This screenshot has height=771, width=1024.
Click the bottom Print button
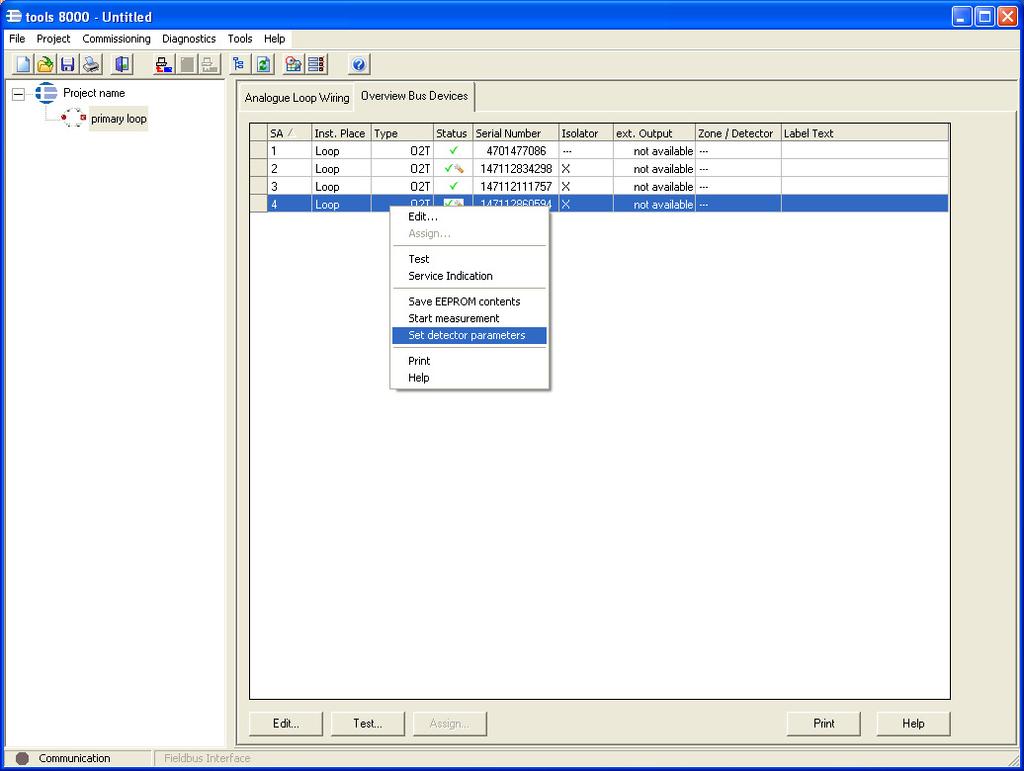pyautogui.click(x=824, y=723)
